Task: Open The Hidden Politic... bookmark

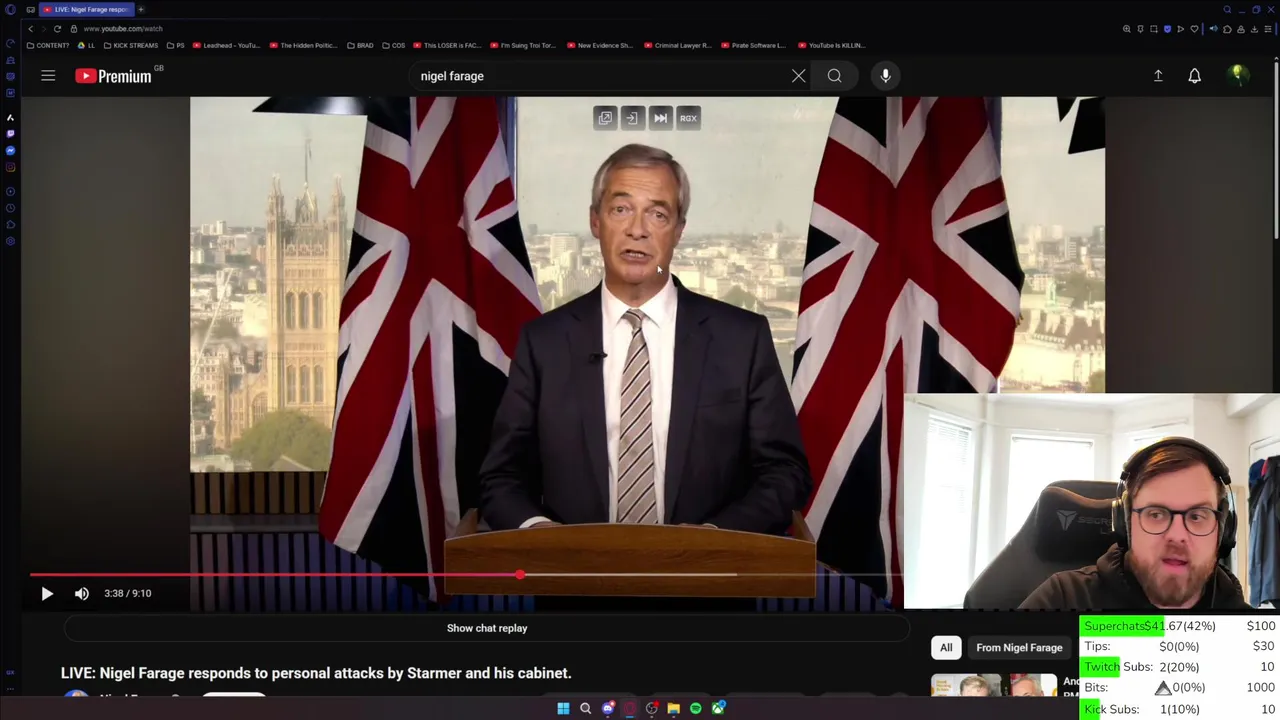Action: 304,45
